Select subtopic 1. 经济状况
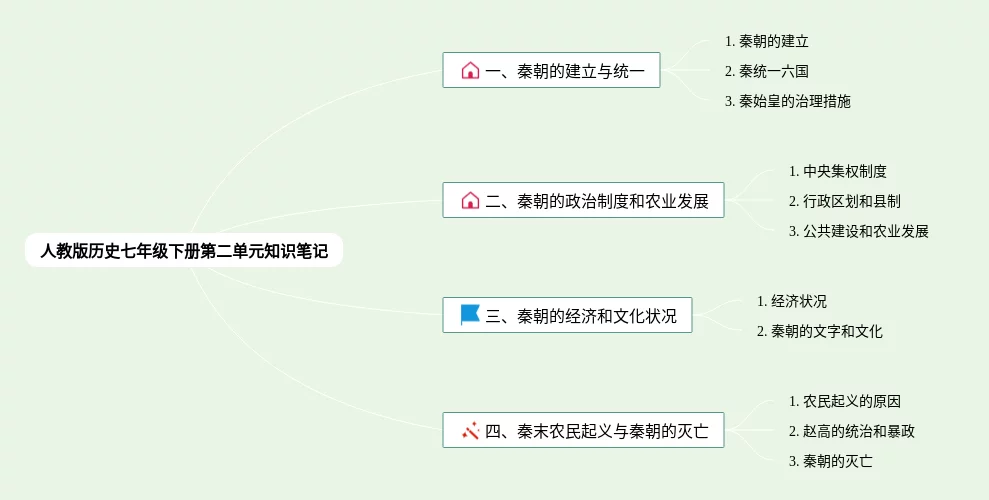989x500 pixels. (x=791, y=301)
